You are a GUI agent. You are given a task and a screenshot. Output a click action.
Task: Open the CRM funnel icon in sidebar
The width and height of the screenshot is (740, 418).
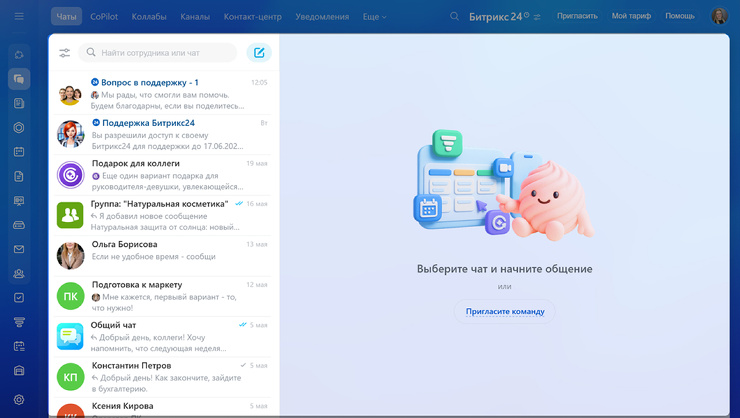[19, 322]
